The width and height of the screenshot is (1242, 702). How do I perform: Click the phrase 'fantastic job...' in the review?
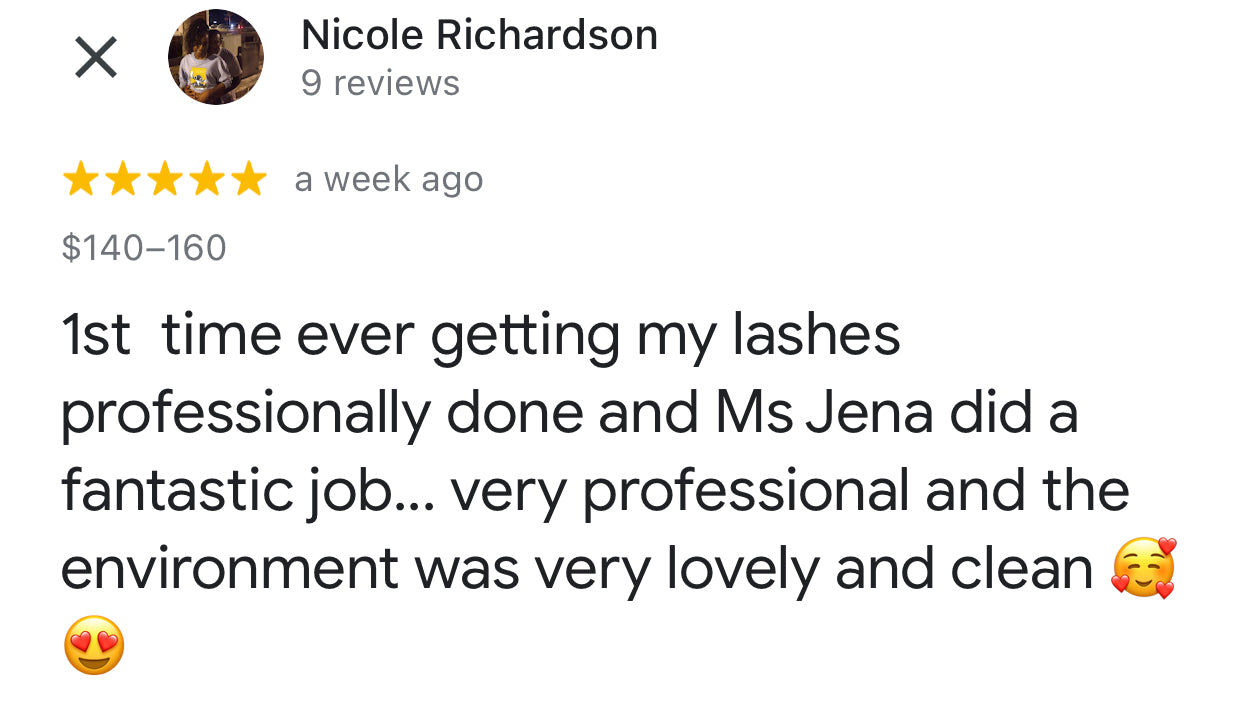[x=247, y=492]
